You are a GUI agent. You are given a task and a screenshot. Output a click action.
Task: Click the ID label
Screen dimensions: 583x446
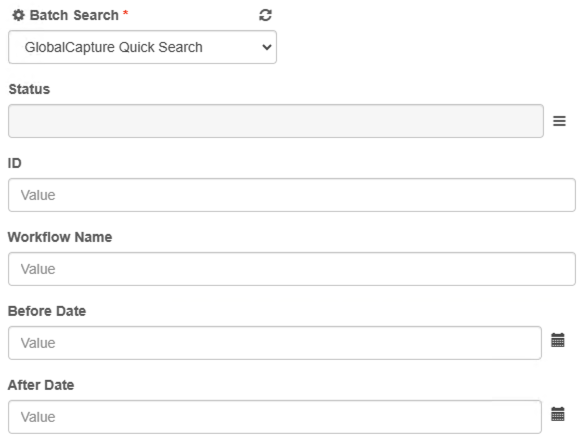pos(15,163)
